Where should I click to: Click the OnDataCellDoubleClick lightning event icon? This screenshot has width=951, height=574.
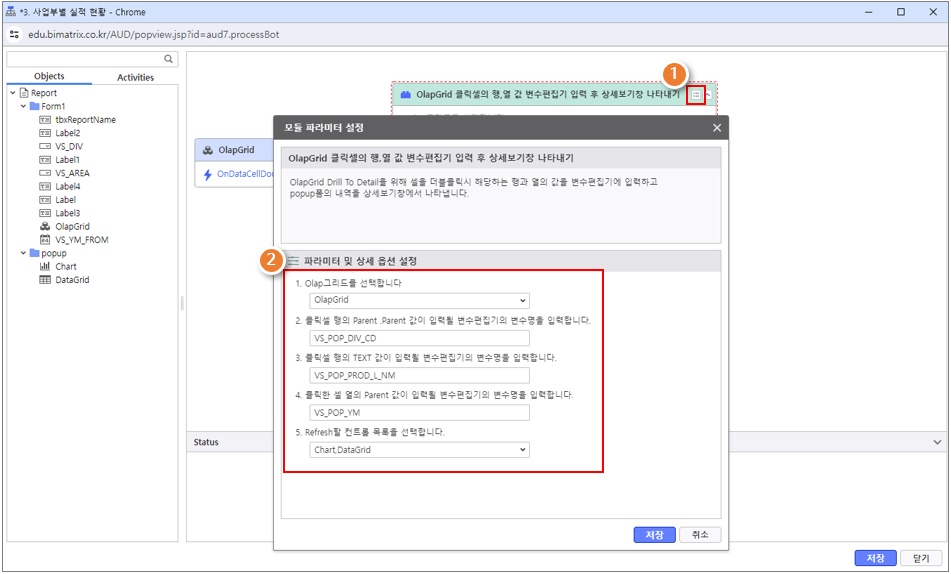tap(207, 174)
